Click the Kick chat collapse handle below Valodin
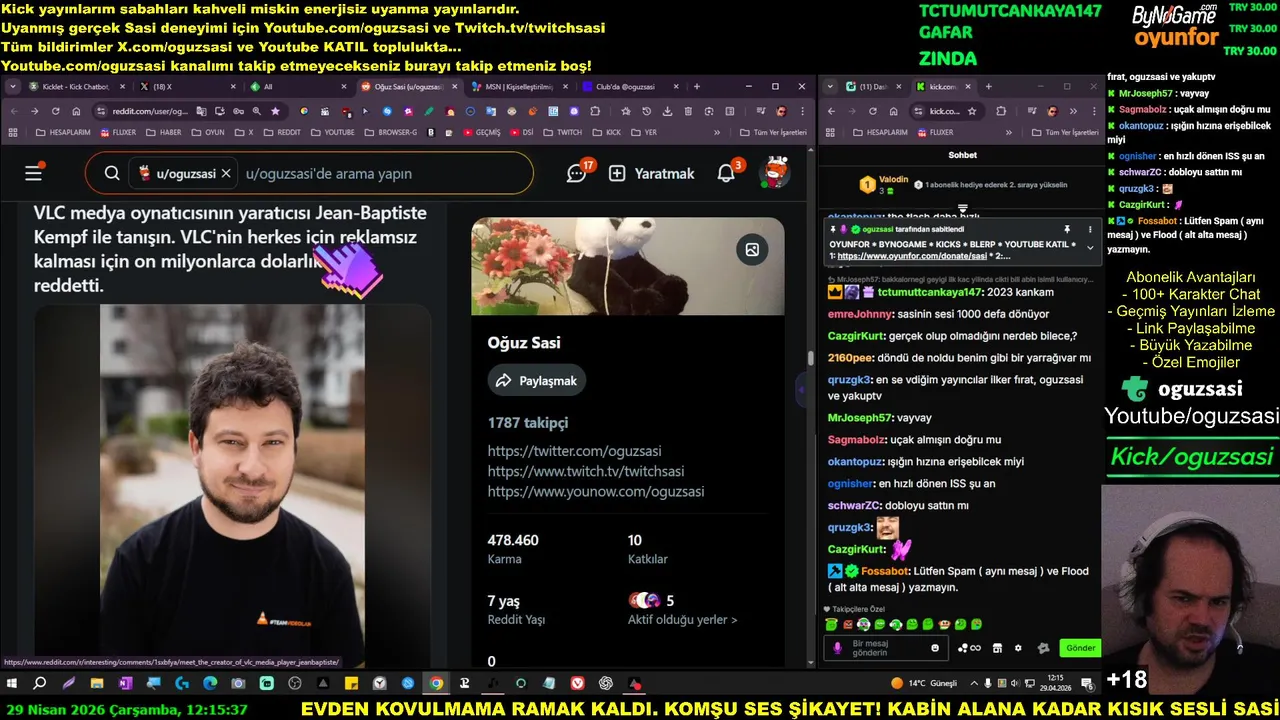 pos(963,209)
